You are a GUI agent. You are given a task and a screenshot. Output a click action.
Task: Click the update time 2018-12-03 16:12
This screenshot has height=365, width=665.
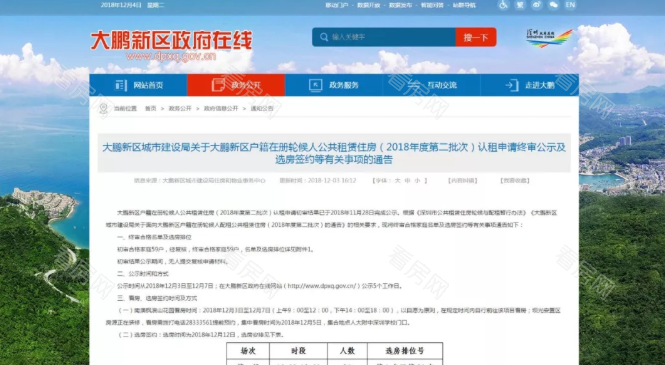coord(318,181)
